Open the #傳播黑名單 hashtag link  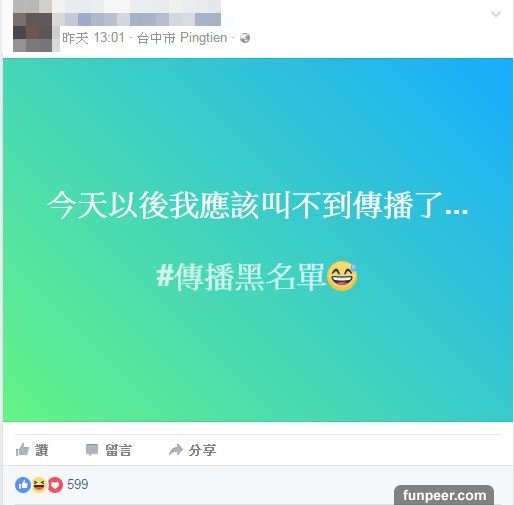pyautogui.click(x=241, y=277)
